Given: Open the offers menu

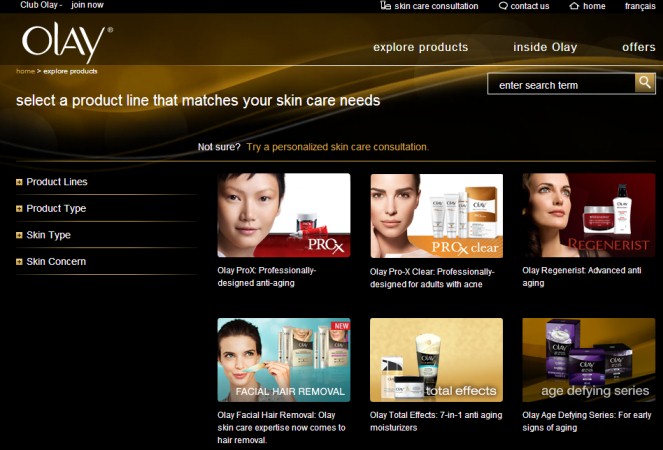Looking at the screenshot, I should 638,47.
